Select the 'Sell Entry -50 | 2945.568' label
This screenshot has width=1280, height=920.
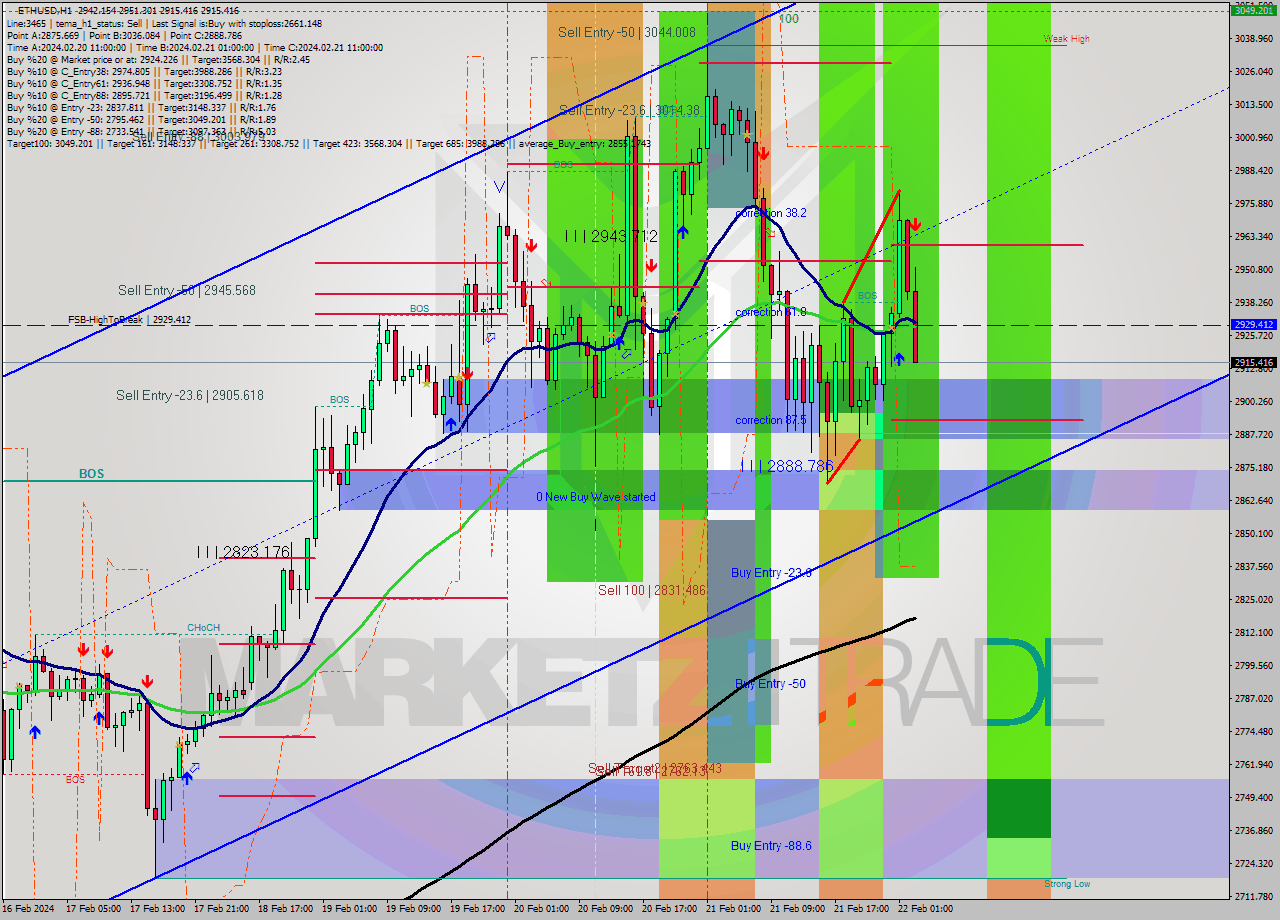tap(187, 290)
